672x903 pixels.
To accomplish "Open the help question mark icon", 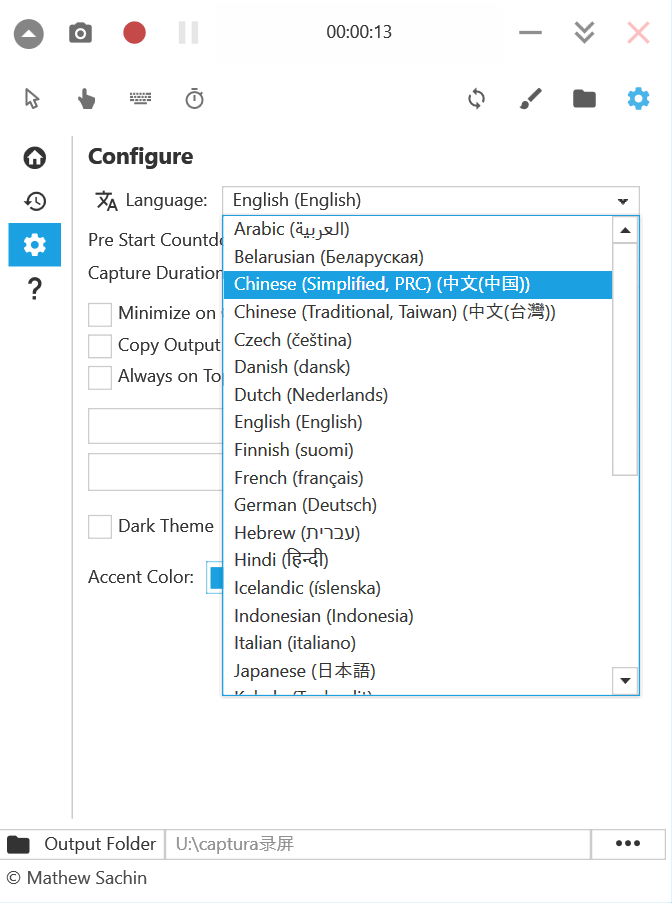I will tap(35, 289).
